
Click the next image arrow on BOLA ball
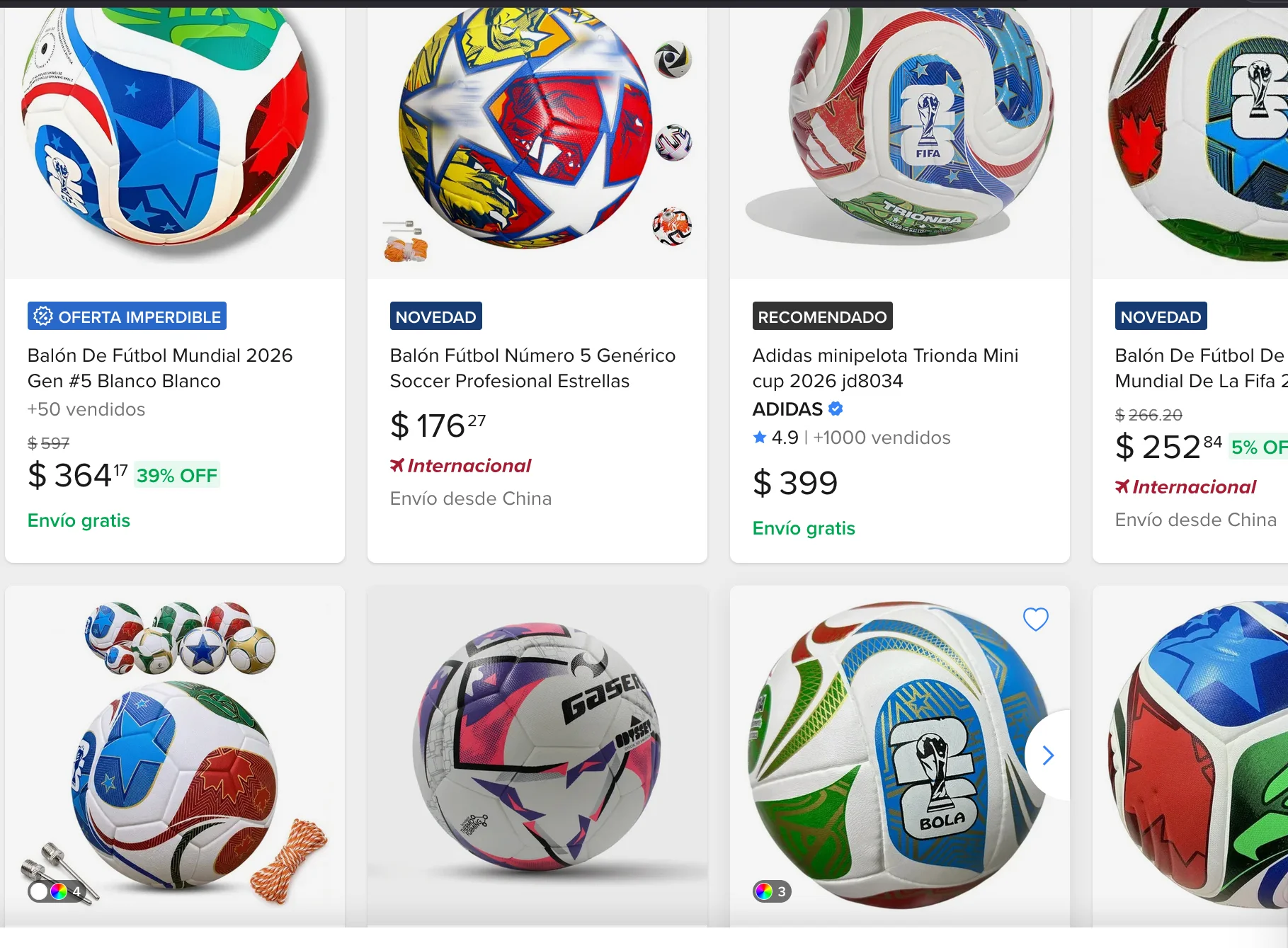point(1048,755)
